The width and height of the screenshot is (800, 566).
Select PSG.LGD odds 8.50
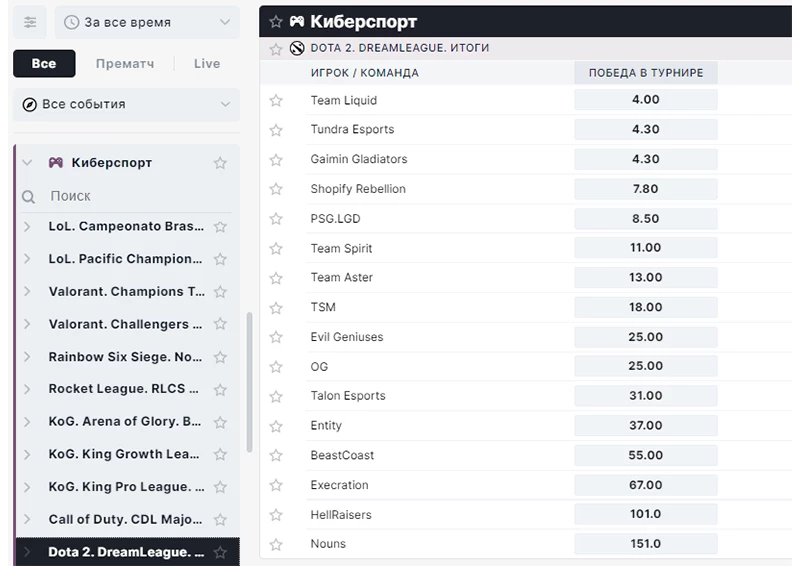(x=645, y=218)
